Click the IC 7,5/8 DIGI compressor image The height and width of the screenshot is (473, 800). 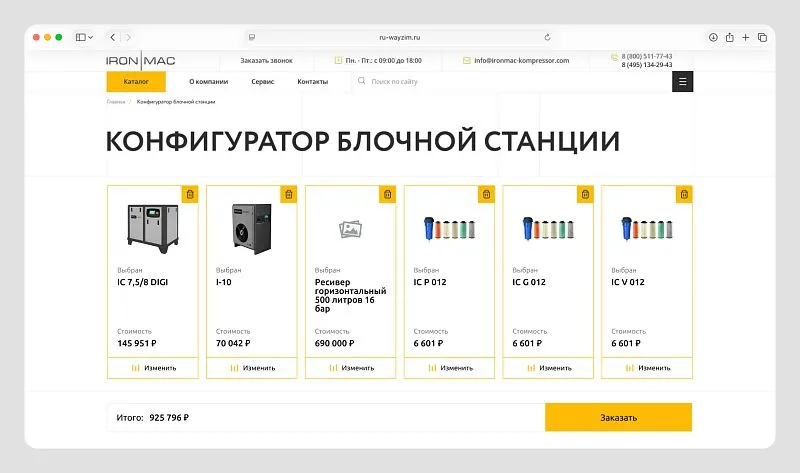(x=153, y=228)
